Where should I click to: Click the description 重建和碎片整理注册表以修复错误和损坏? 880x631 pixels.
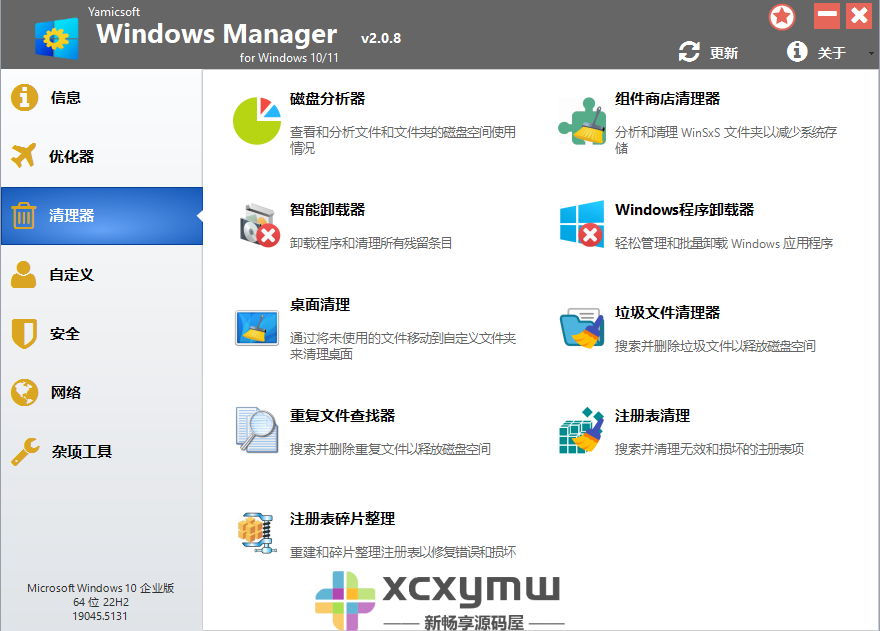click(x=403, y=552)
